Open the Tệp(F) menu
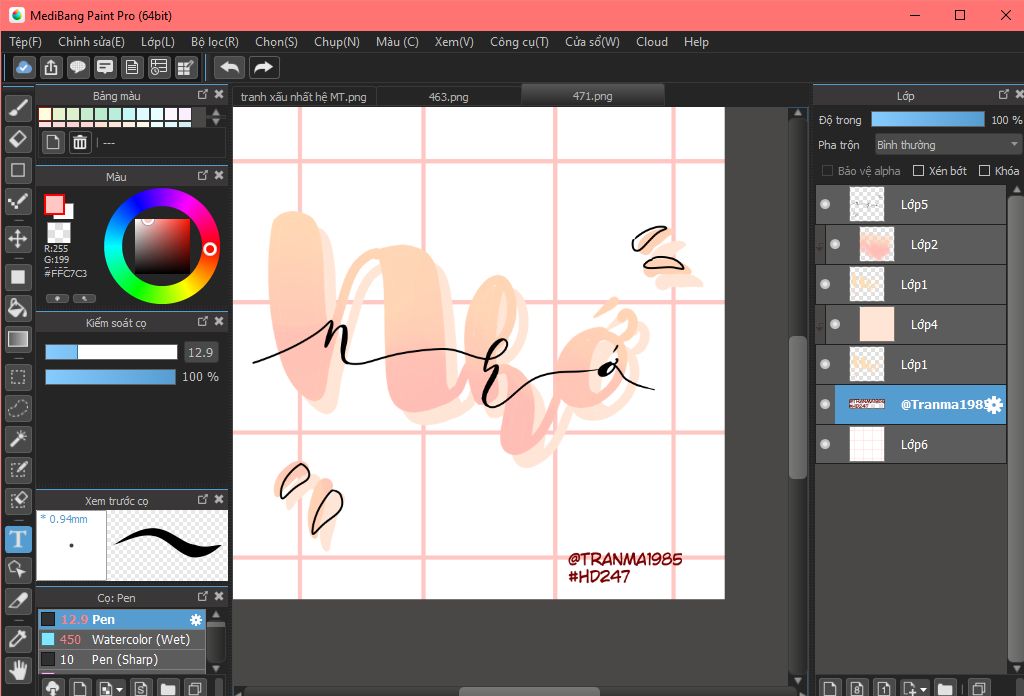This screenshot has width=1024, height=696. (25, 42)
